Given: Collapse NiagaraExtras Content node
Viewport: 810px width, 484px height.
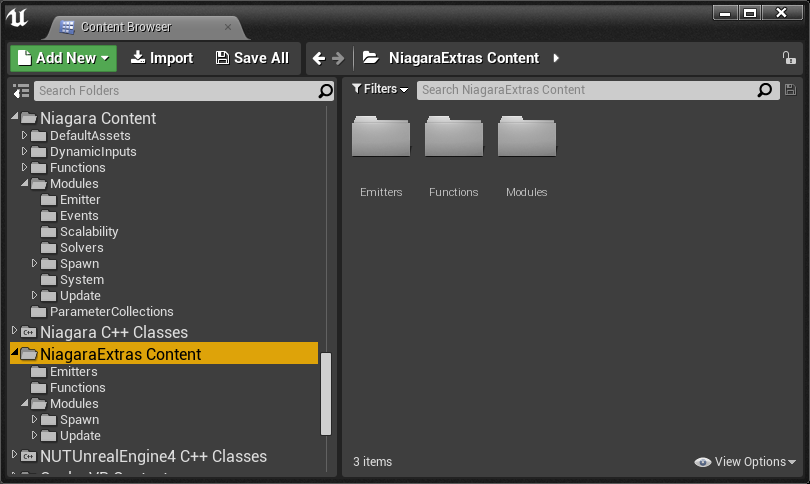Looking at the screenshot, I should (14, 352).
